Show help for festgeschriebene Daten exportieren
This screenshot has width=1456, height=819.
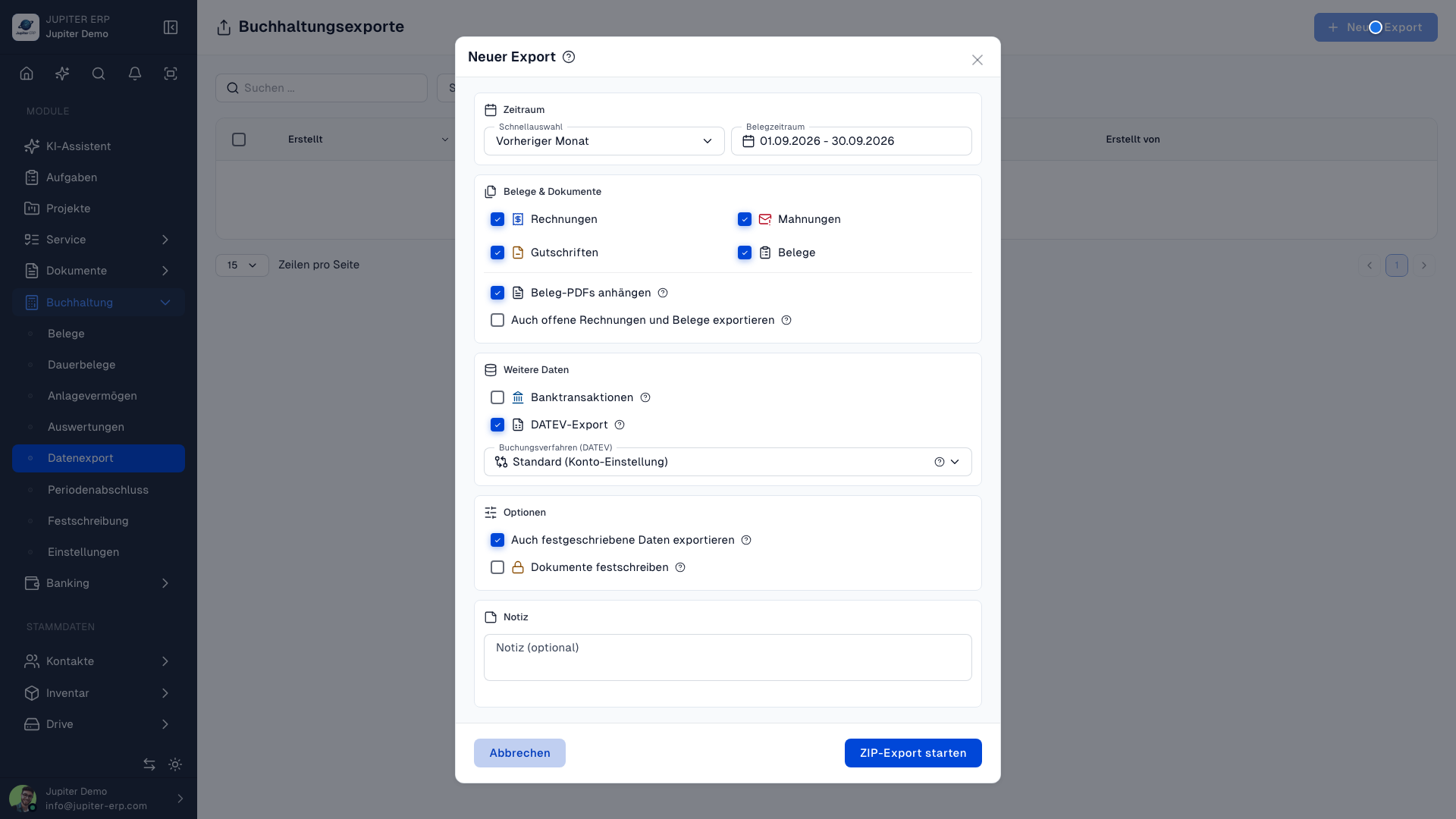point(746,540)
